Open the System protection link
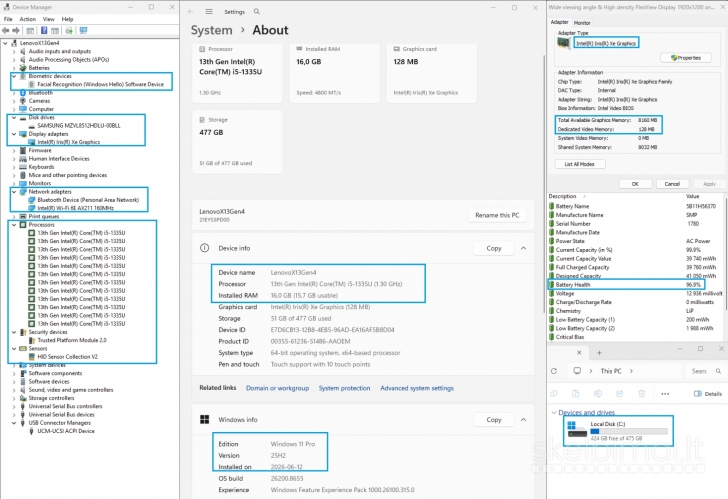 pyautogui.click(x=344, y=388)
